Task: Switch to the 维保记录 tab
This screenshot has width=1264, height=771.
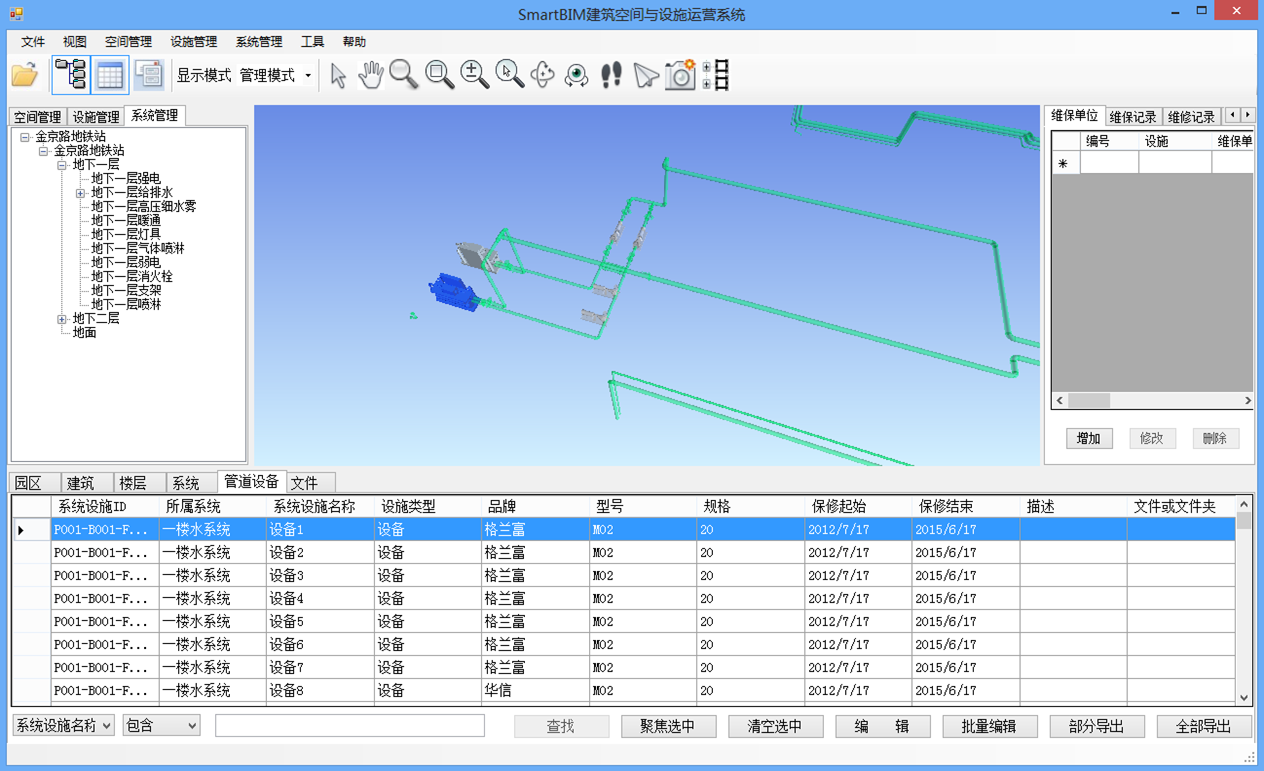Action: [1133, 117]
